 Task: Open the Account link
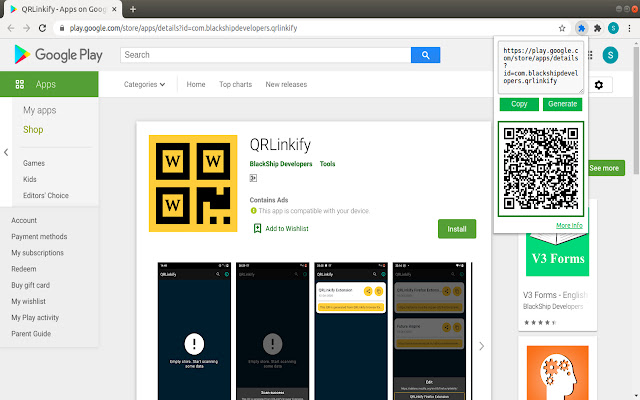tap(24, 220)
